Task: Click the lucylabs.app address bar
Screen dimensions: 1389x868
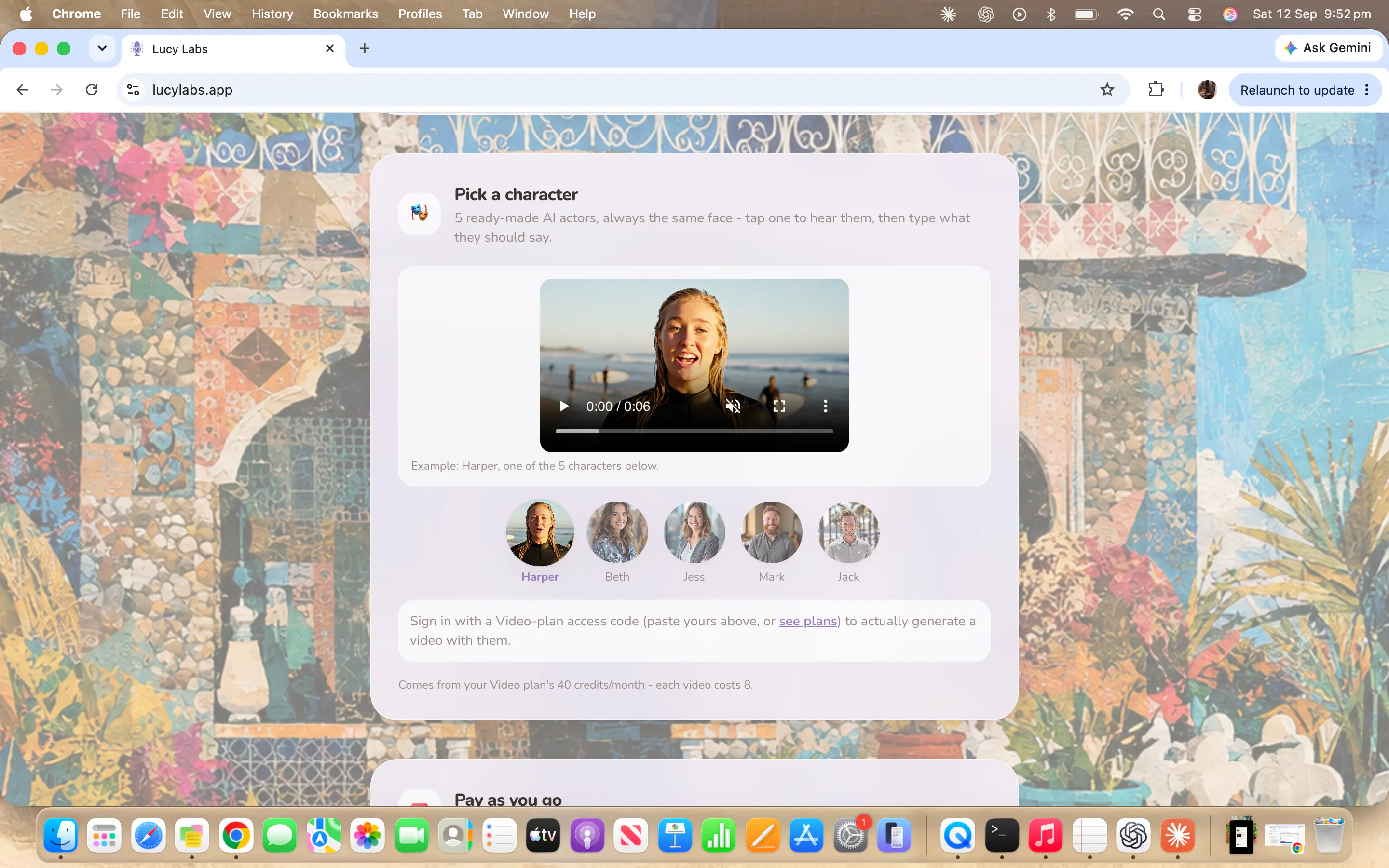Action: click(x=623, y=90)
